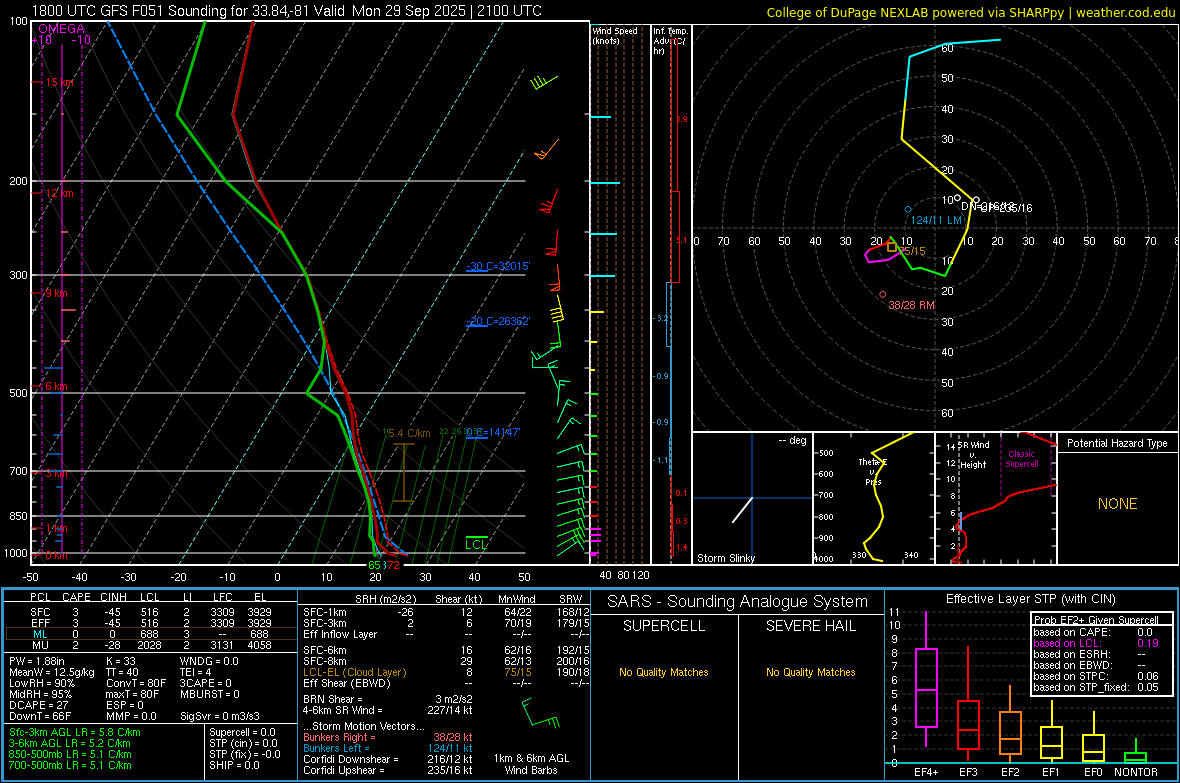Click the 5.4 C/km lapse rate label
The width and height of the screenshot is (1180, 783).
[408, 433]
